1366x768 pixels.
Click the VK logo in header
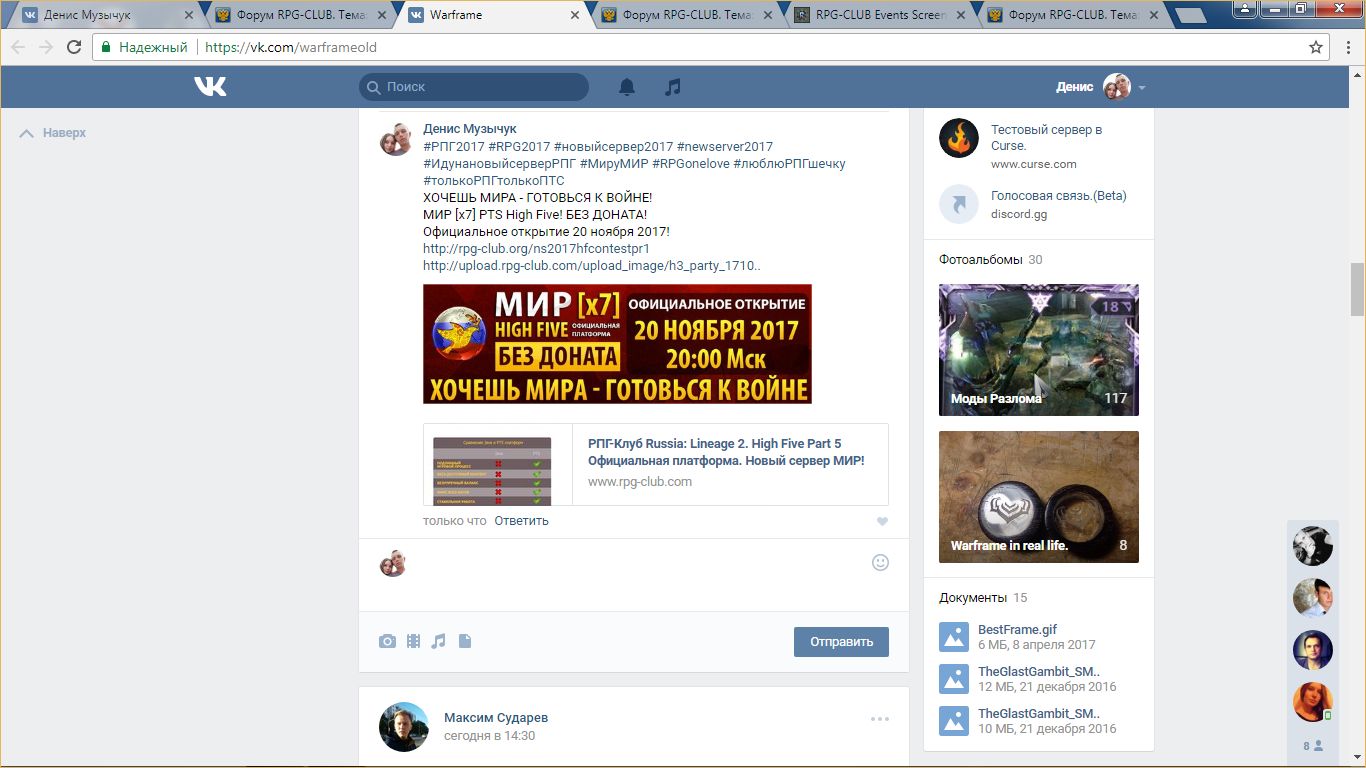[210, 87]
